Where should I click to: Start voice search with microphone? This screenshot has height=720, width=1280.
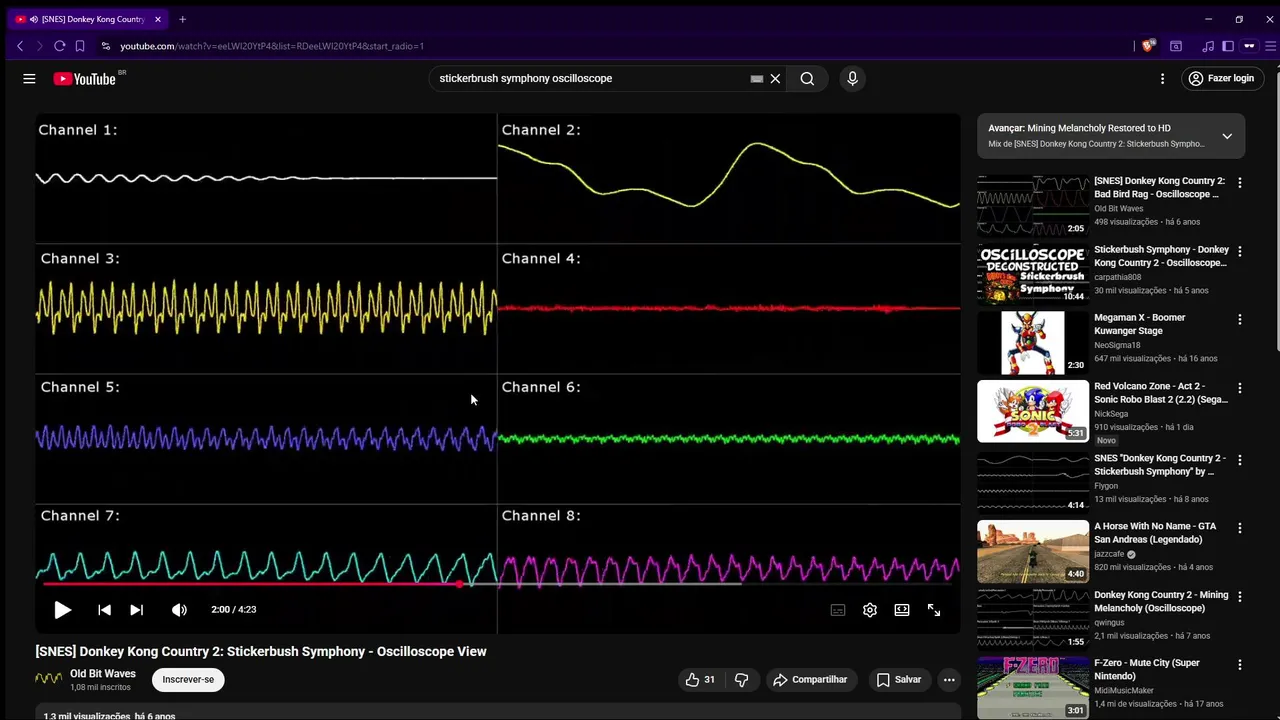(x=852, y=78)
